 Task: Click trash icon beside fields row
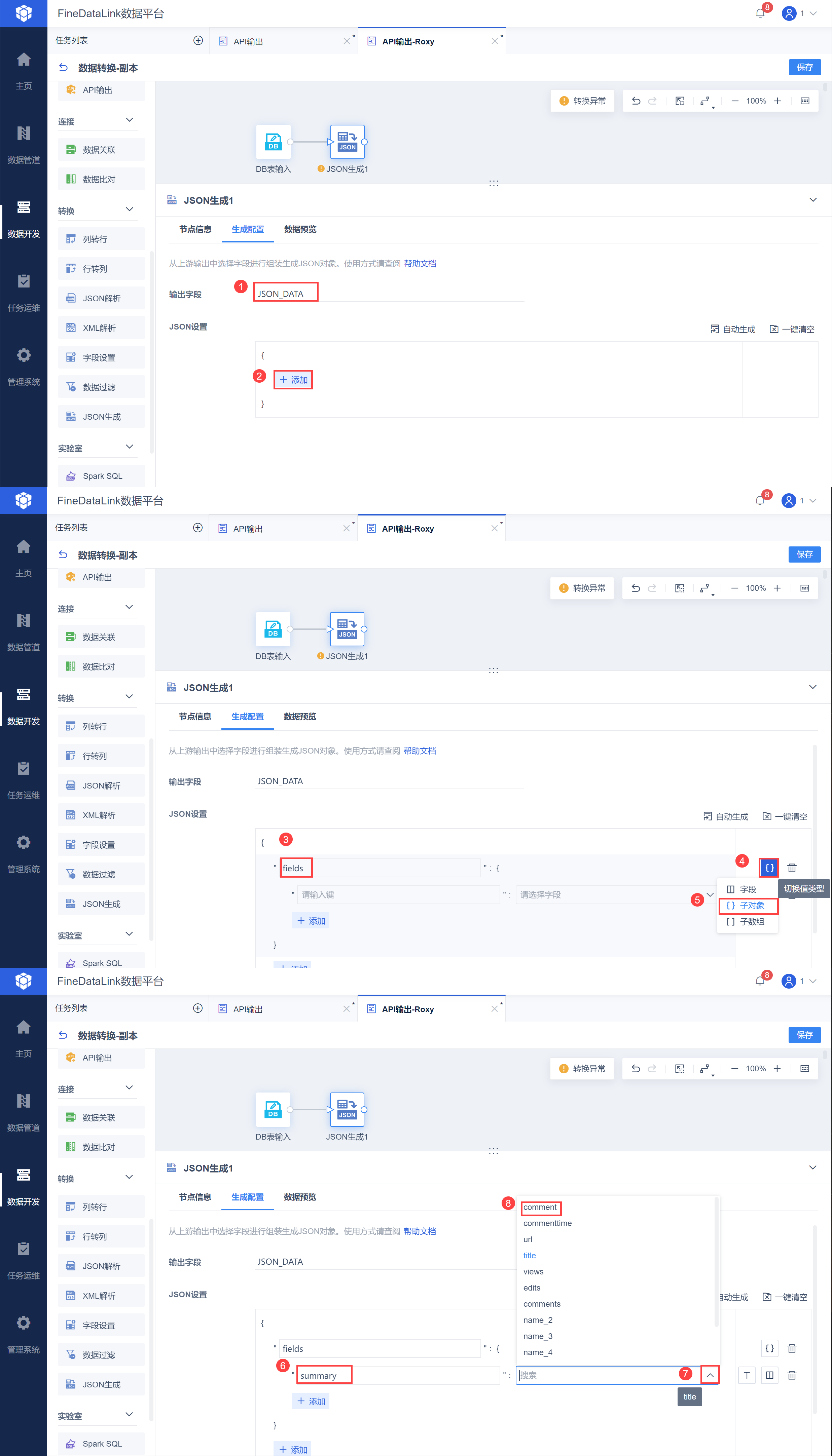click(x=791, y=868)
